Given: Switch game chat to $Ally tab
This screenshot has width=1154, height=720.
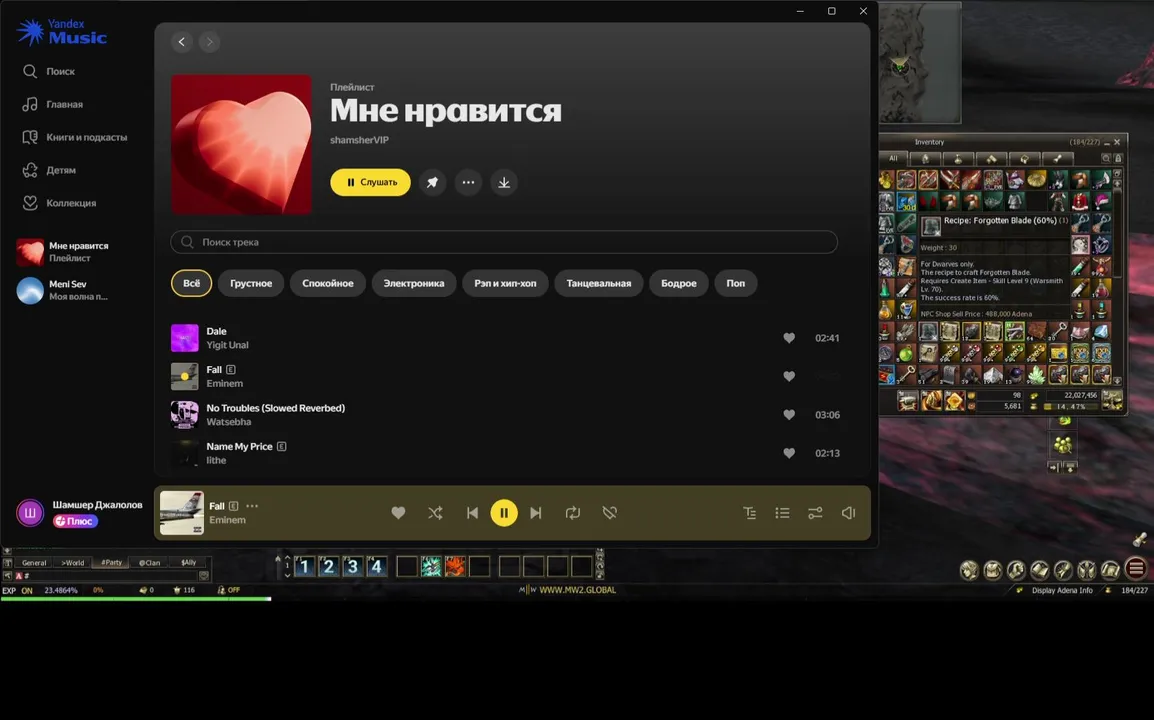Looking at the screenshot, I should (x=188, y=562).
